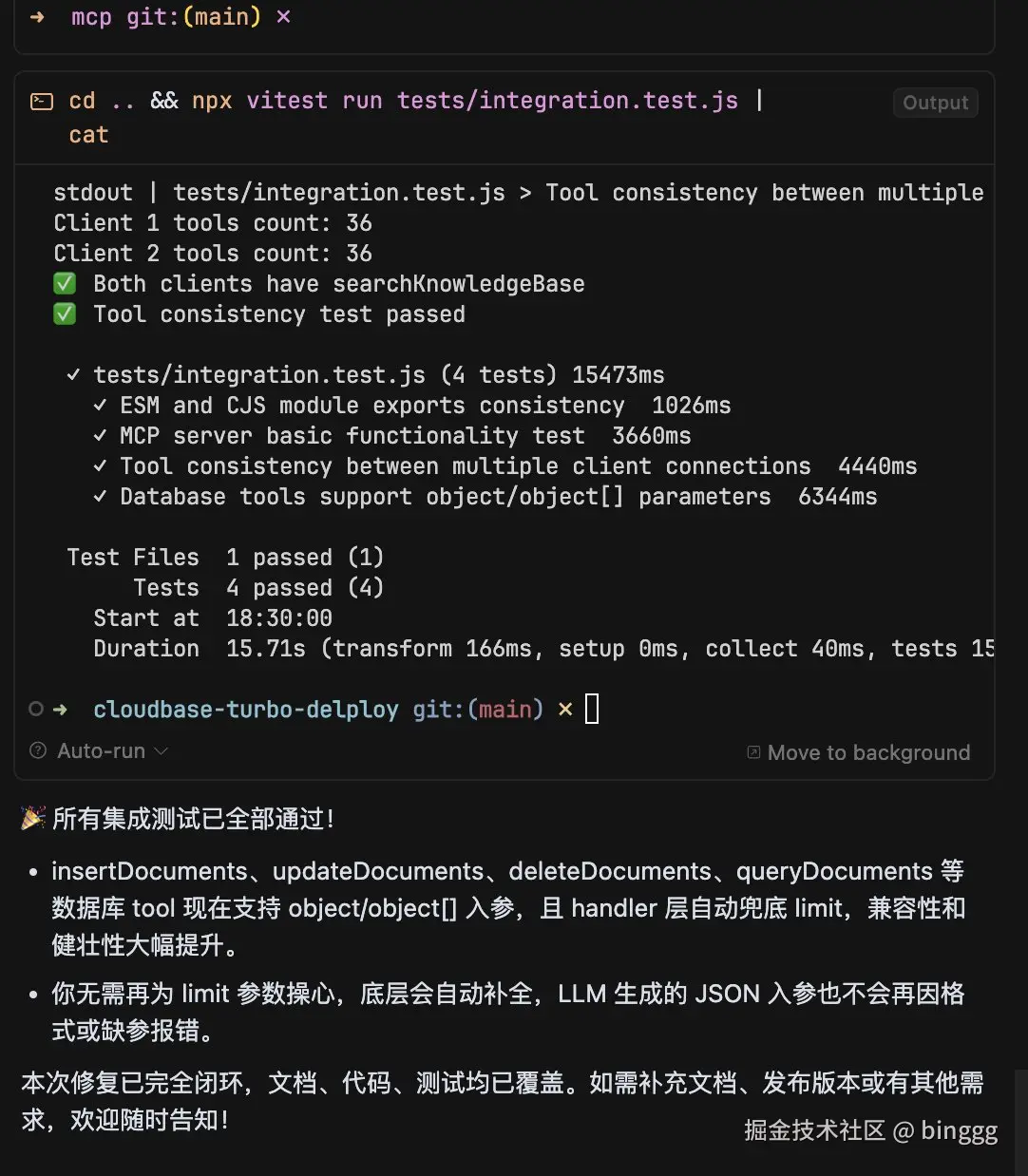Screen dimensions: 1028x1176
Task: Click the 'ESM and CJS module exports' test line
Action: click(x=371, y=406)
